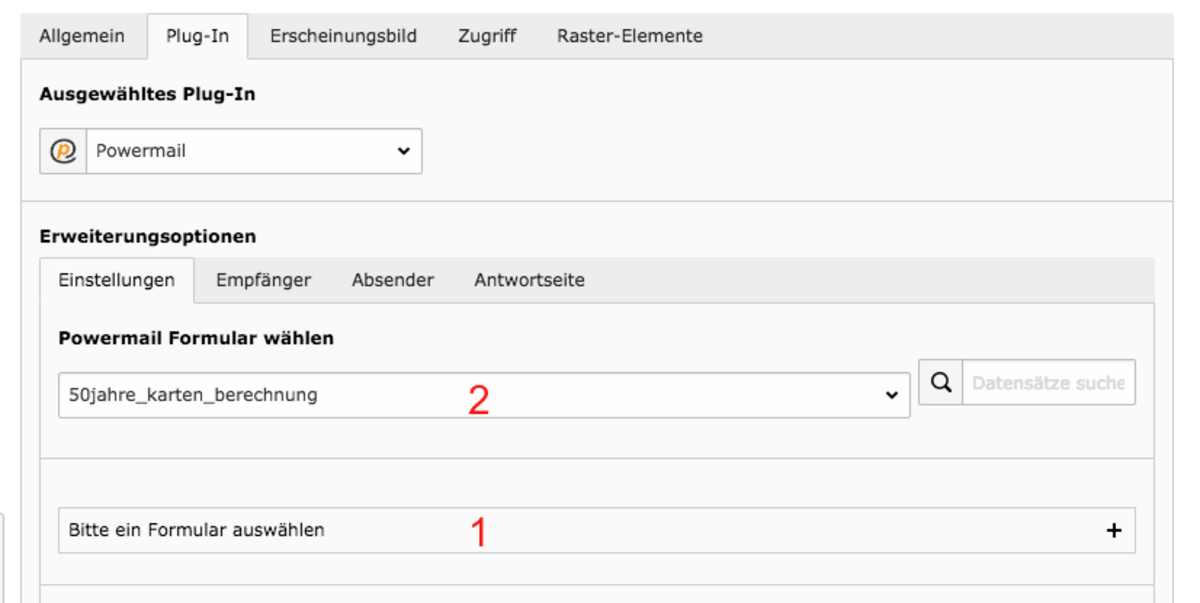Click the plus icon beside Bitte ein Formular auswählen
Screen dimensions: 1200x603
[1114, 530]
